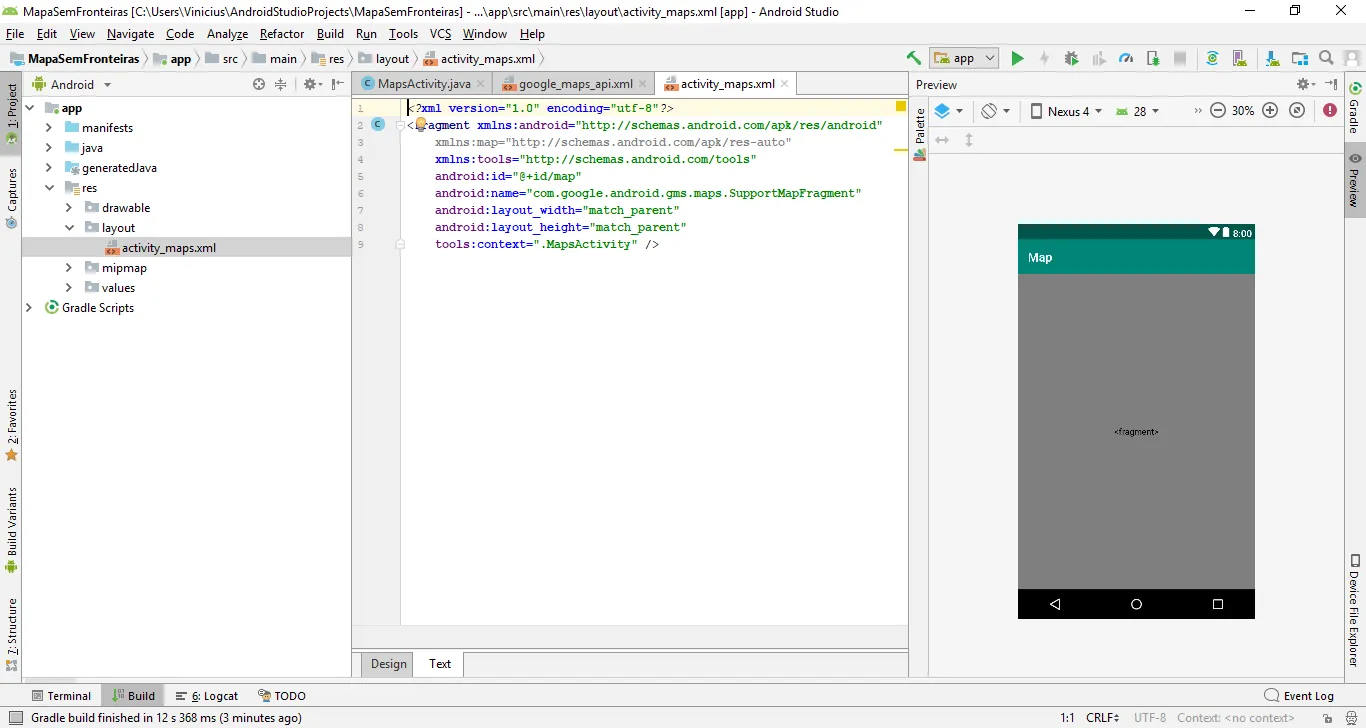This screenshot has width=1366, height=728.
Task: Click the green Run app button
Action: [x=1017, y=59]
